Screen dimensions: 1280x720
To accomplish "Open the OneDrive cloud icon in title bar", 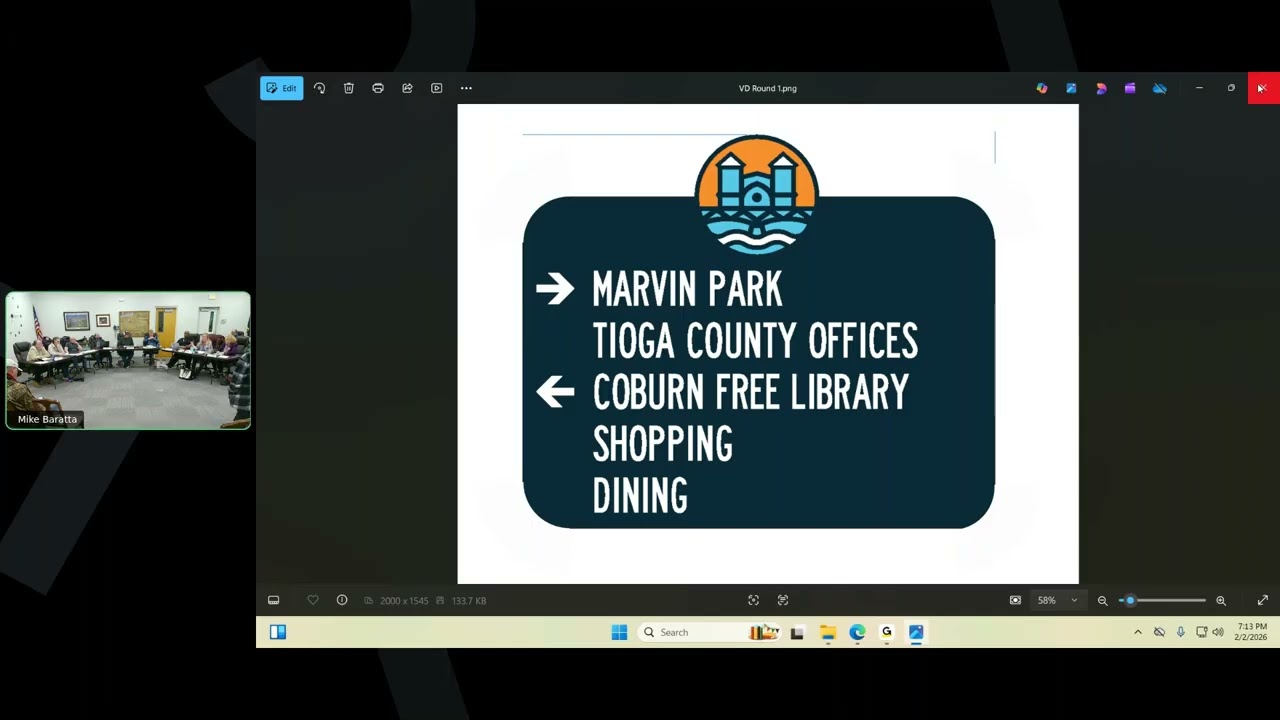I will pyautogui.click(x=1159, y=88).
